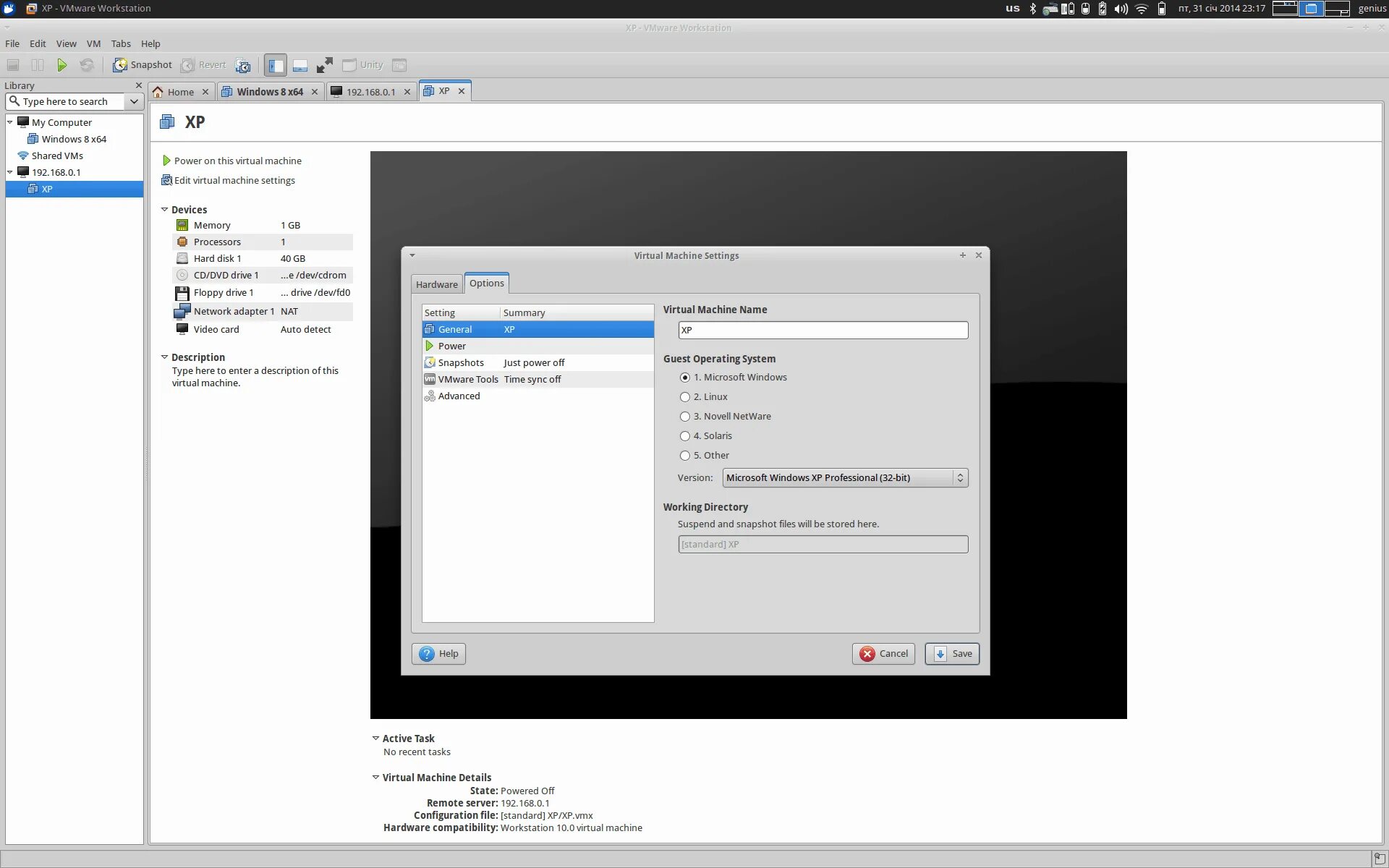Viewport: 1389px width, 868px height.
Task: Open the VM menu
Action: tap(93, 43)
